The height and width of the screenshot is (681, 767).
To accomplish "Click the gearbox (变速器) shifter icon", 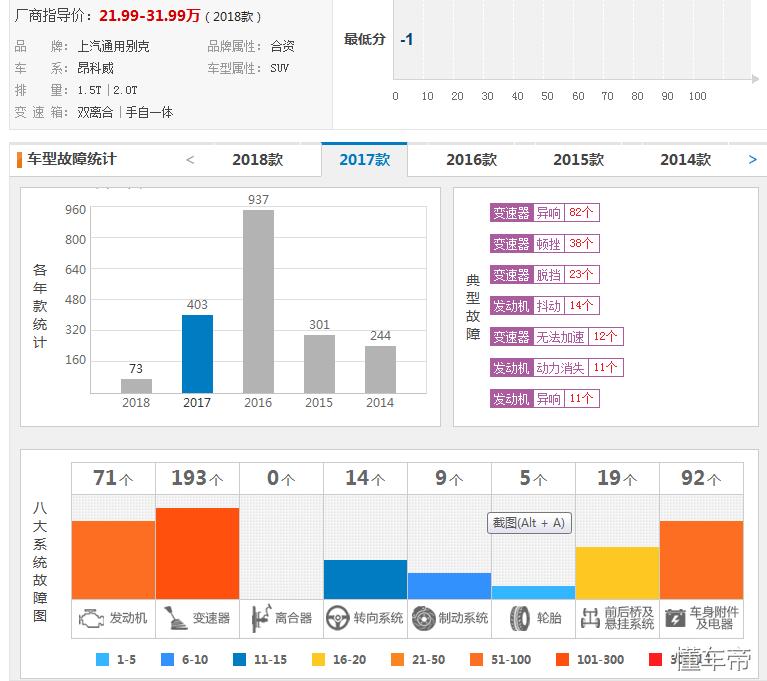I will click(175, 618).
